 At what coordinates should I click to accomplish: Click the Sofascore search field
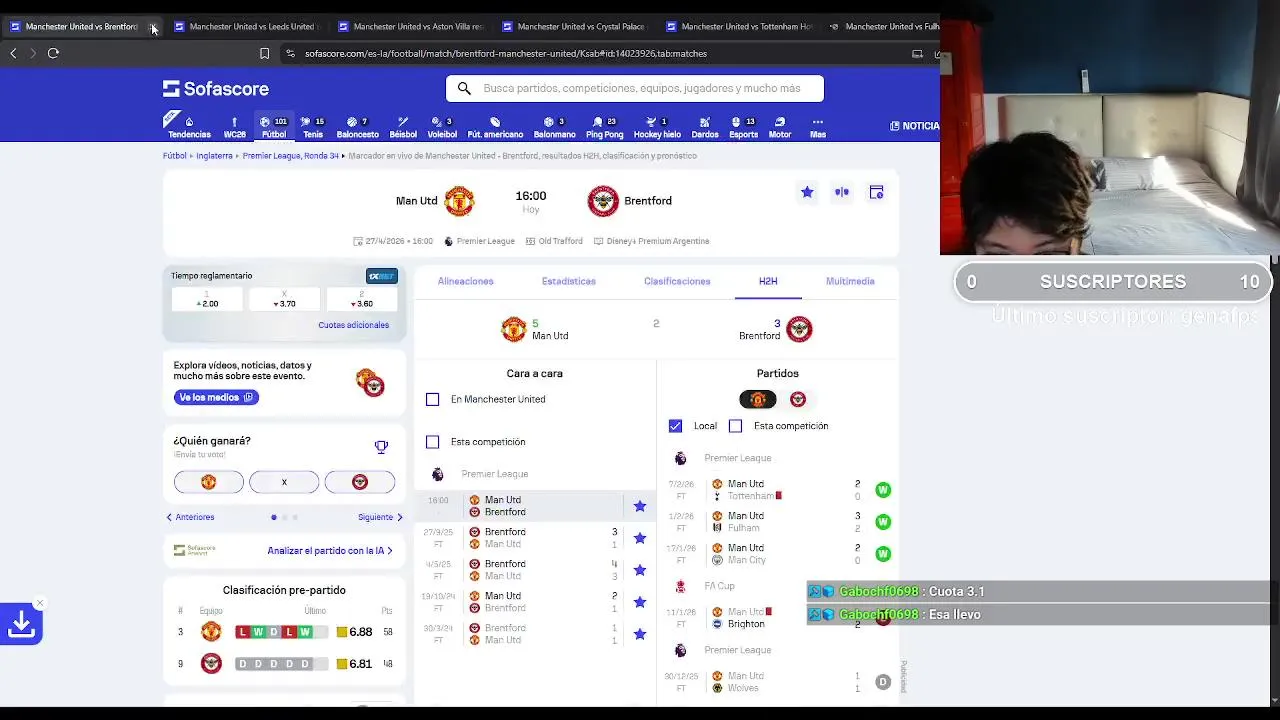[635, 88]
